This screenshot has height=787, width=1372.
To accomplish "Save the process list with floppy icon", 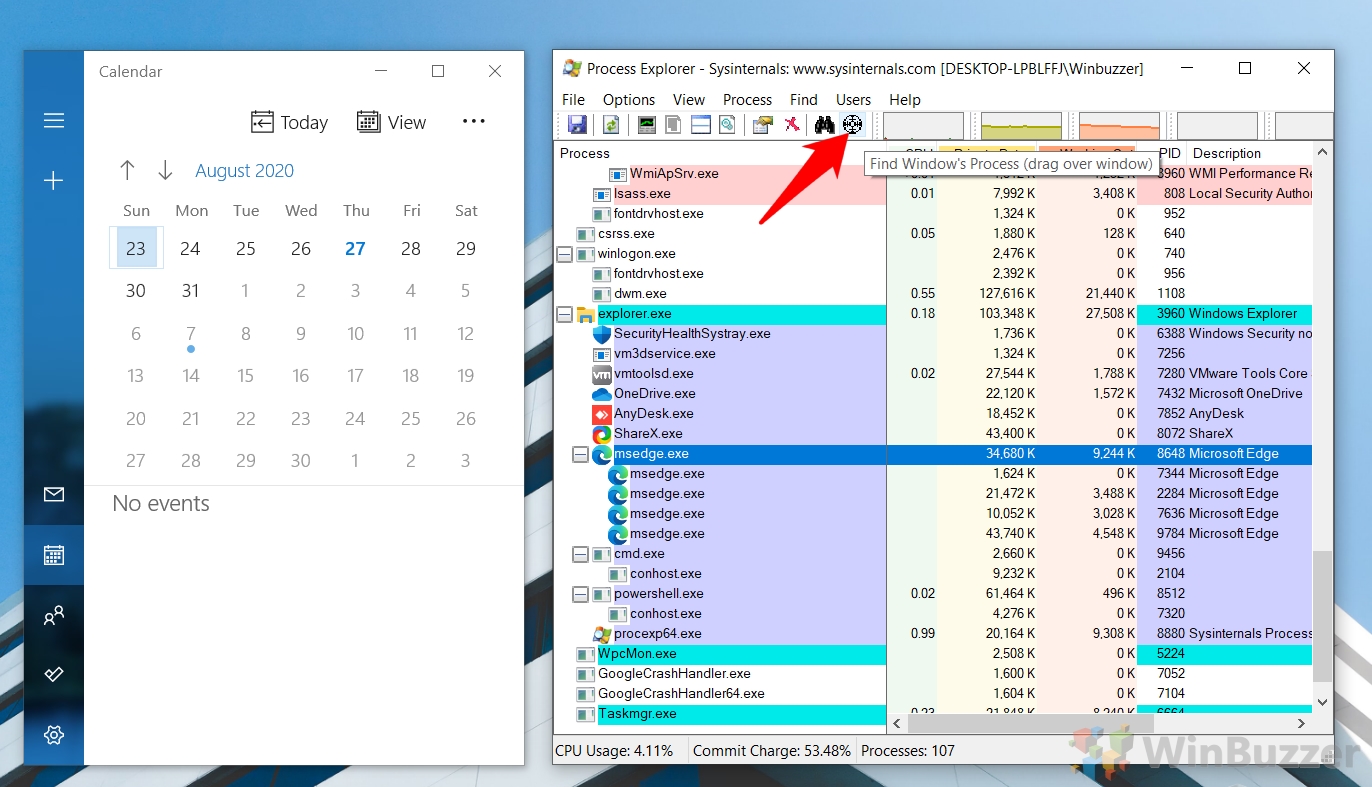I will (x=578, y=124).
